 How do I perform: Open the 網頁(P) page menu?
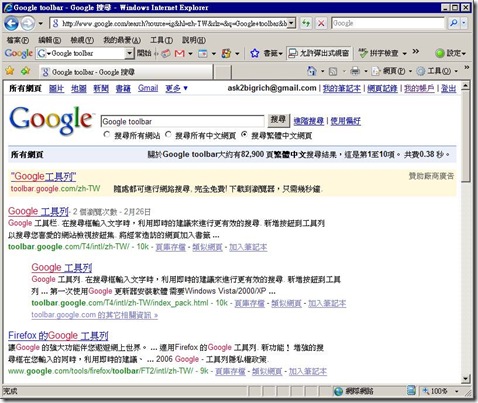click(392, 71)
